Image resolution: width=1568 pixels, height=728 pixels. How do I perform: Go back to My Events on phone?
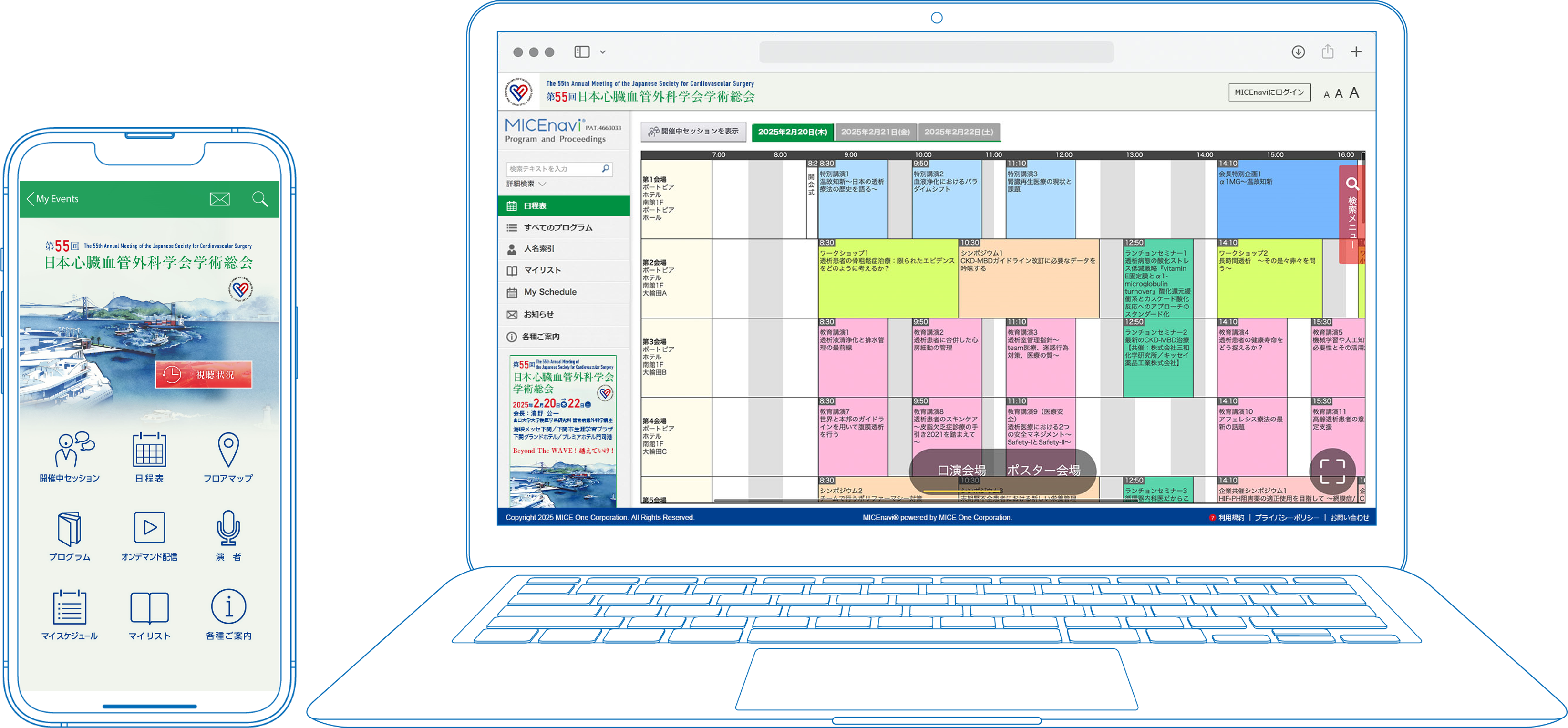[x=52, y=199]
